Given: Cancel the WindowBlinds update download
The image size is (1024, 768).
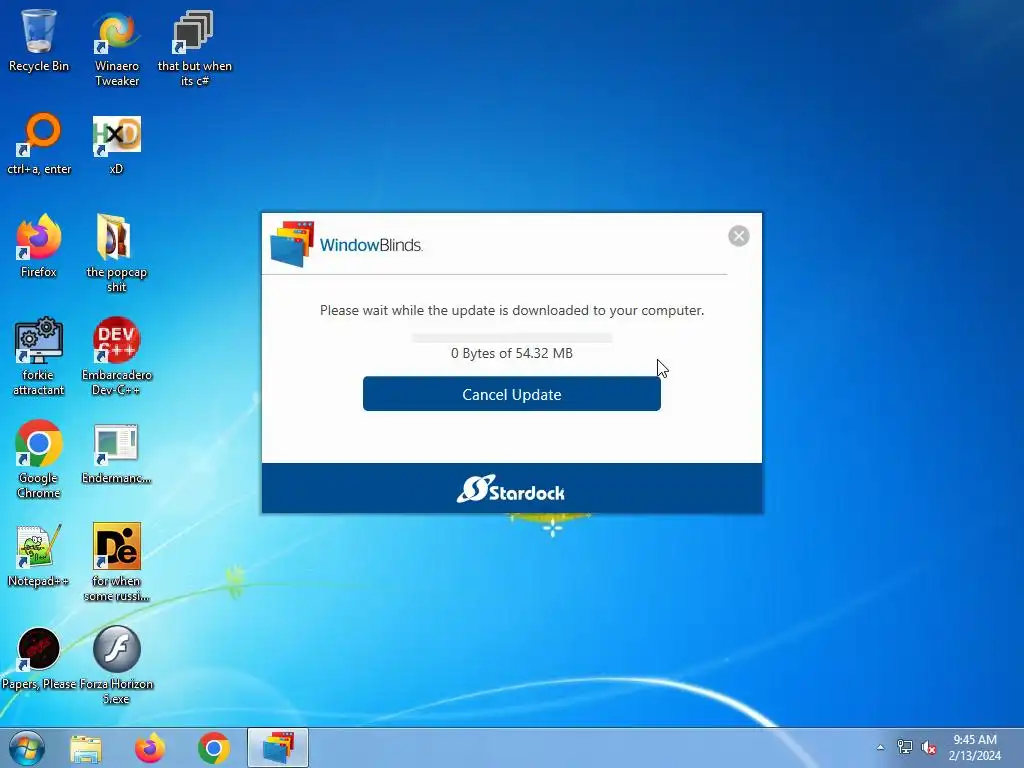Looking at the screenshot, I should (511, 394).
